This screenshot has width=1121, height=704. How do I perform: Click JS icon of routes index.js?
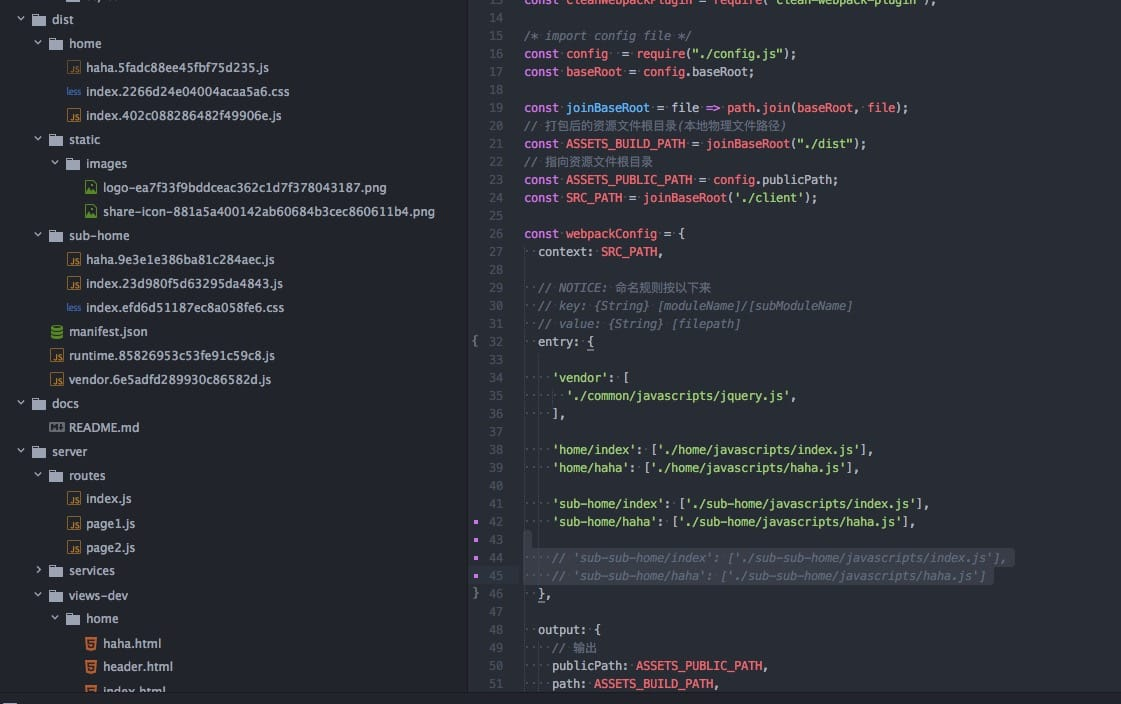pos(74,499)
